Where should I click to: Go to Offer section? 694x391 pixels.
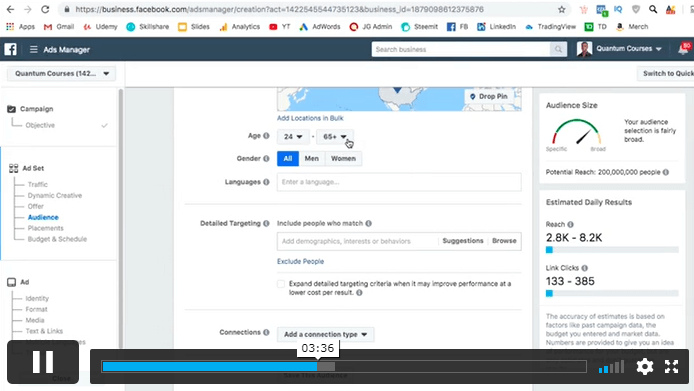tap(35, 206)
